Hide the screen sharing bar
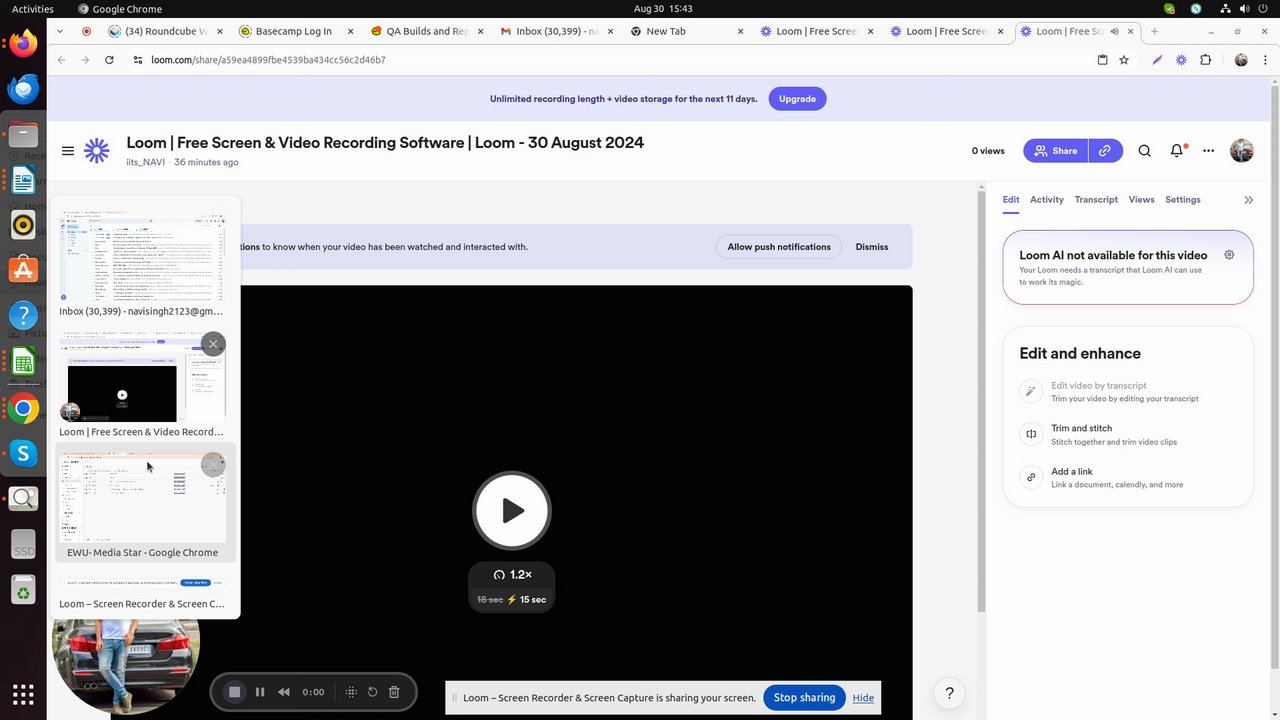Image resolution: width=1280 pixels, height=720 pixels. coord(863,698)
